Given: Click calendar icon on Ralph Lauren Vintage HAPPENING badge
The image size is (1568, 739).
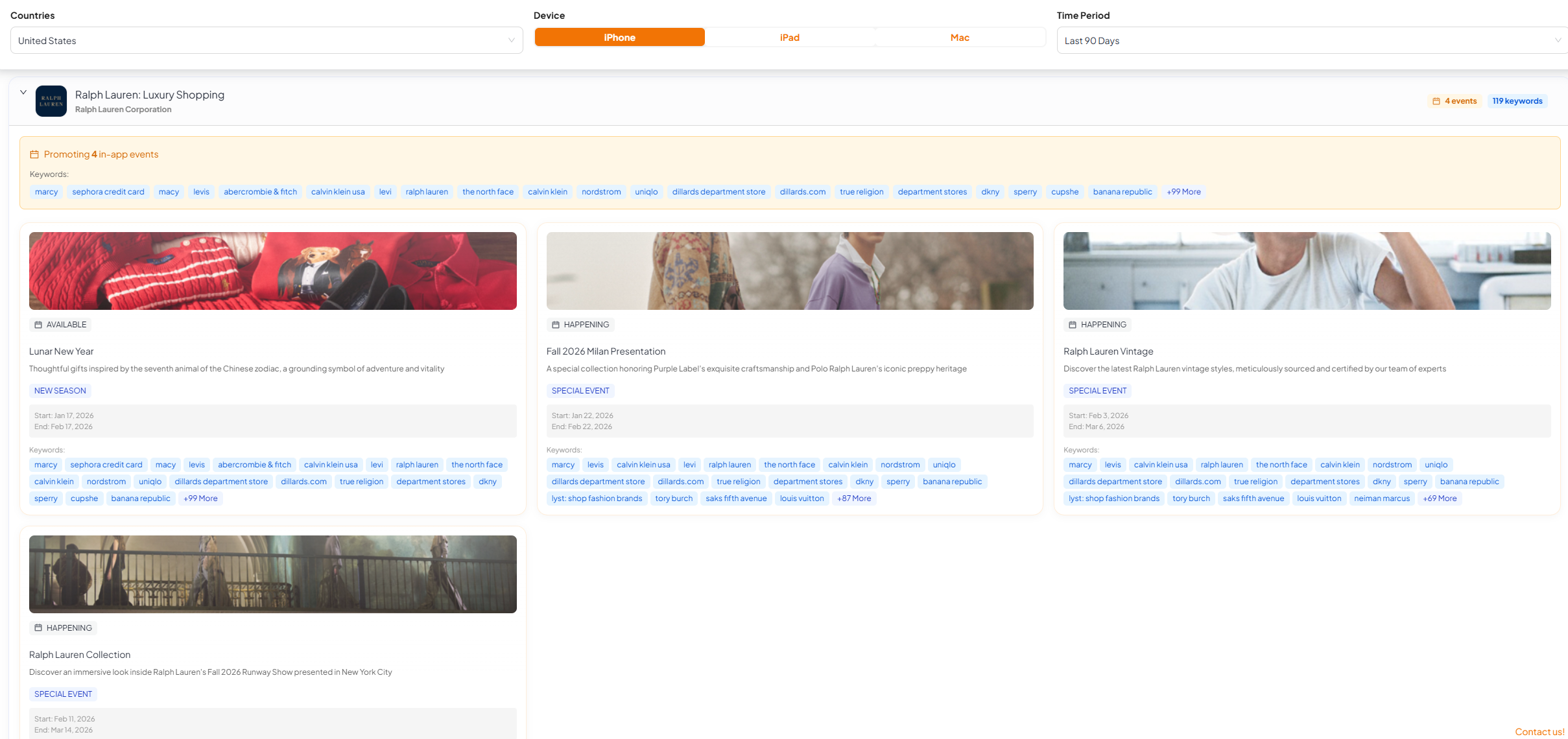Looking at the screenshot, I should (x=1073, y=325).
